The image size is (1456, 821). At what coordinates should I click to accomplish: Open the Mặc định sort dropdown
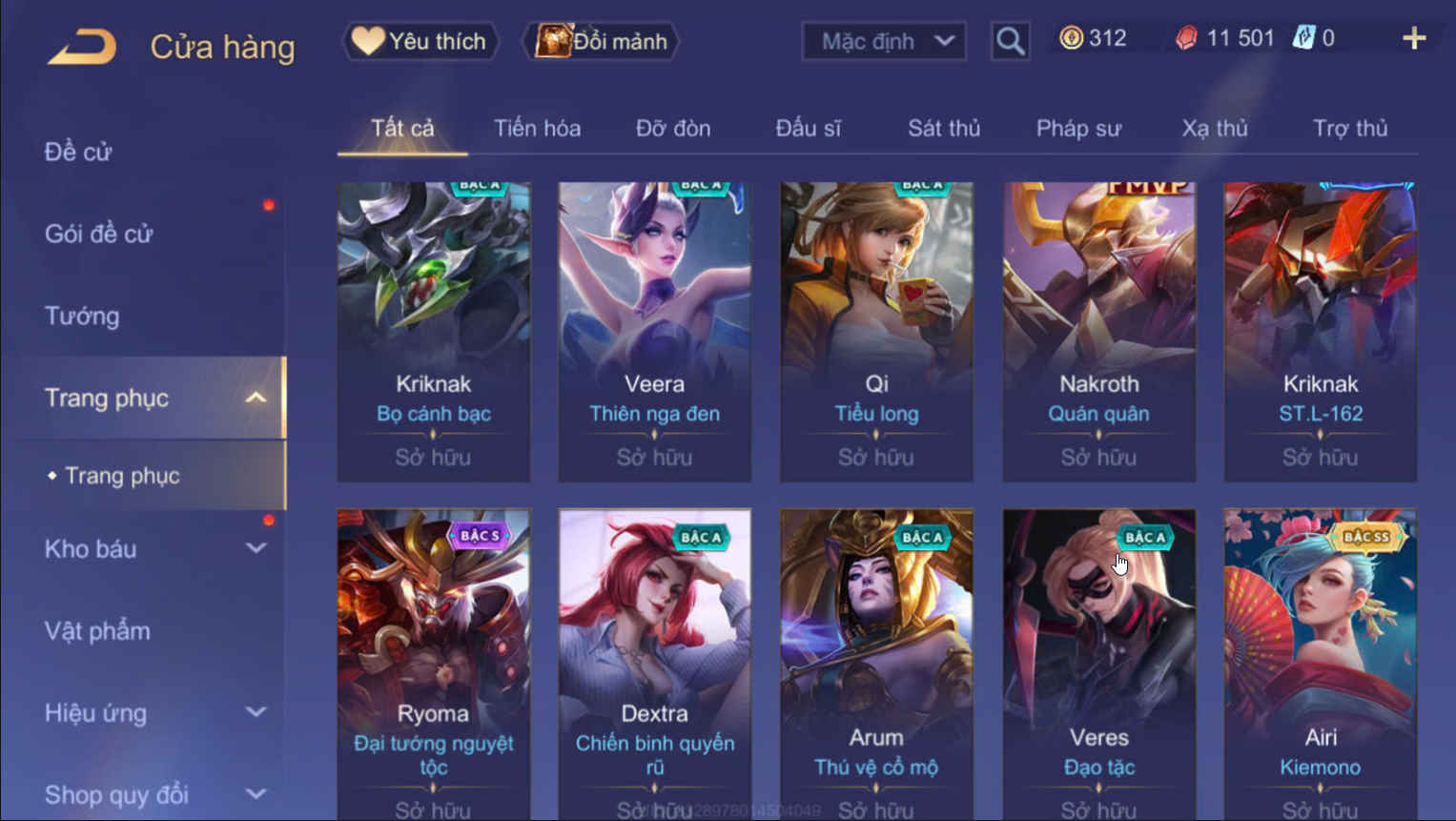[x=884, y=41]
